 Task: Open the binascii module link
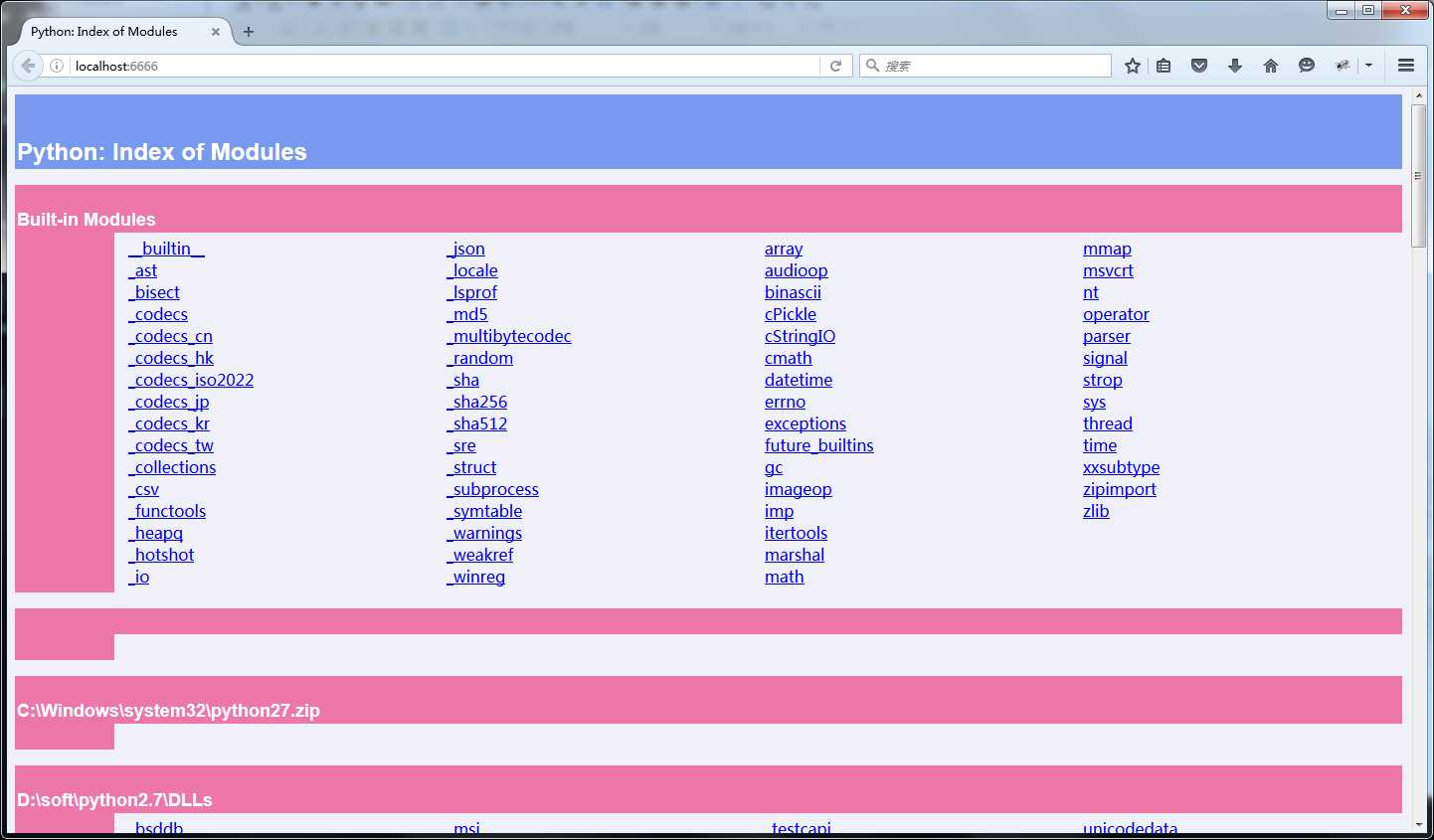(793, 292)
